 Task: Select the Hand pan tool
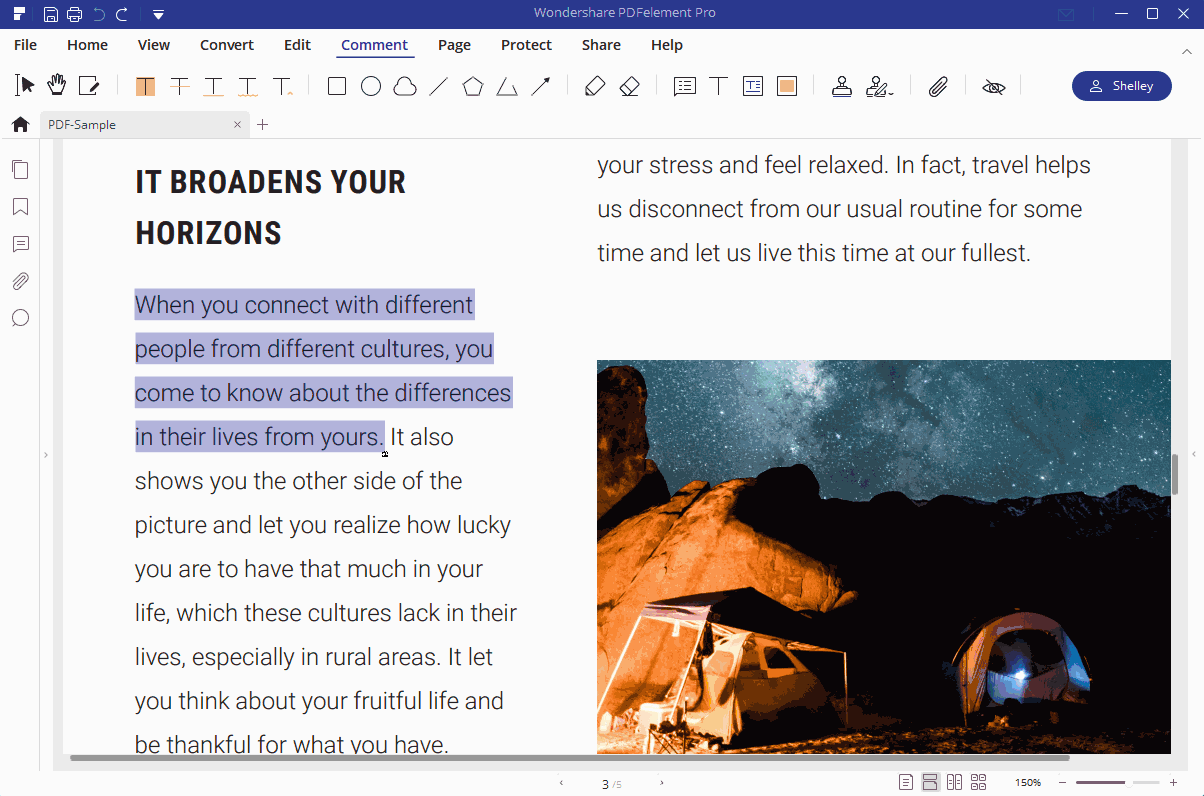pyautogui.click(x=57, y=86)
